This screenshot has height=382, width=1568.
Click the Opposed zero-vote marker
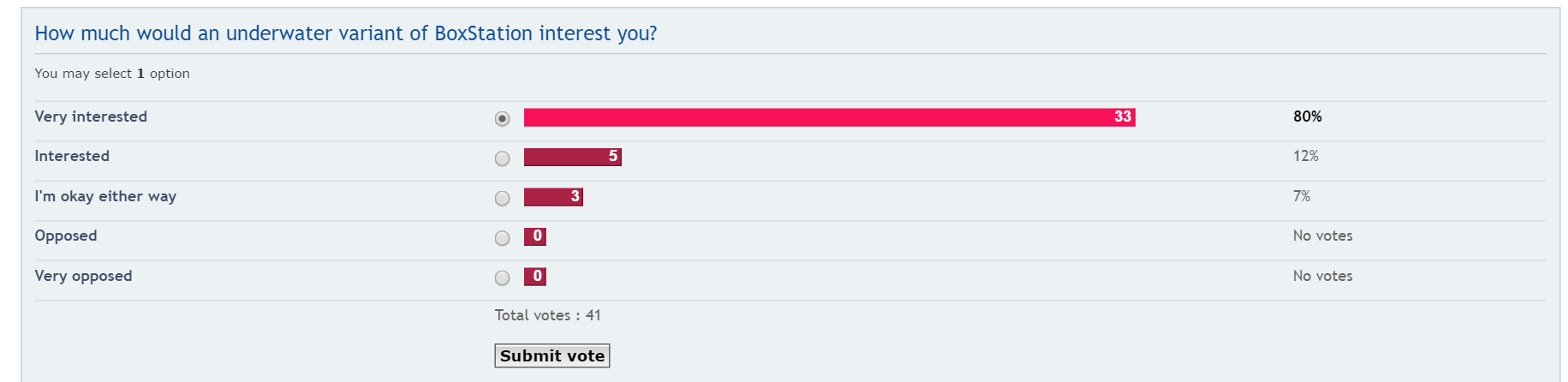click(535, 236)
